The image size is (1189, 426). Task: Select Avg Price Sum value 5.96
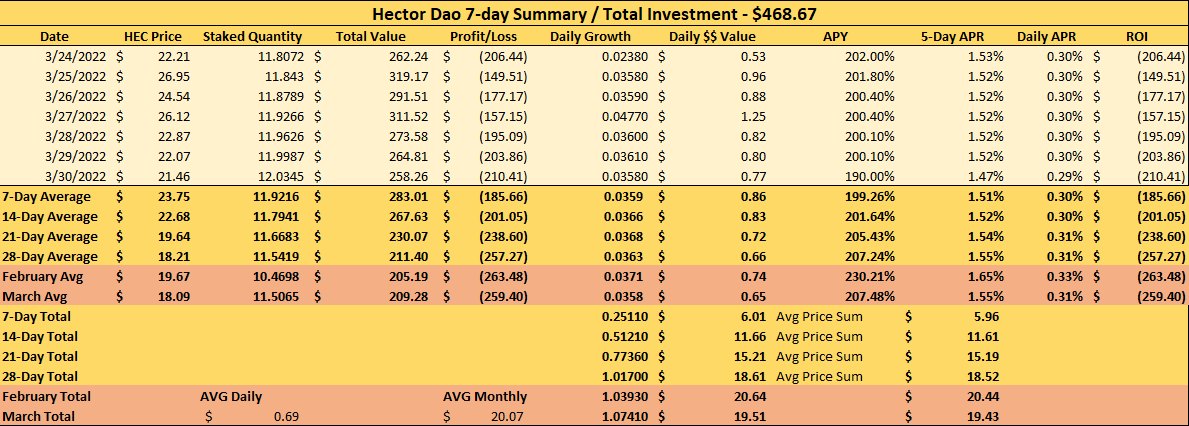(985, 316)
